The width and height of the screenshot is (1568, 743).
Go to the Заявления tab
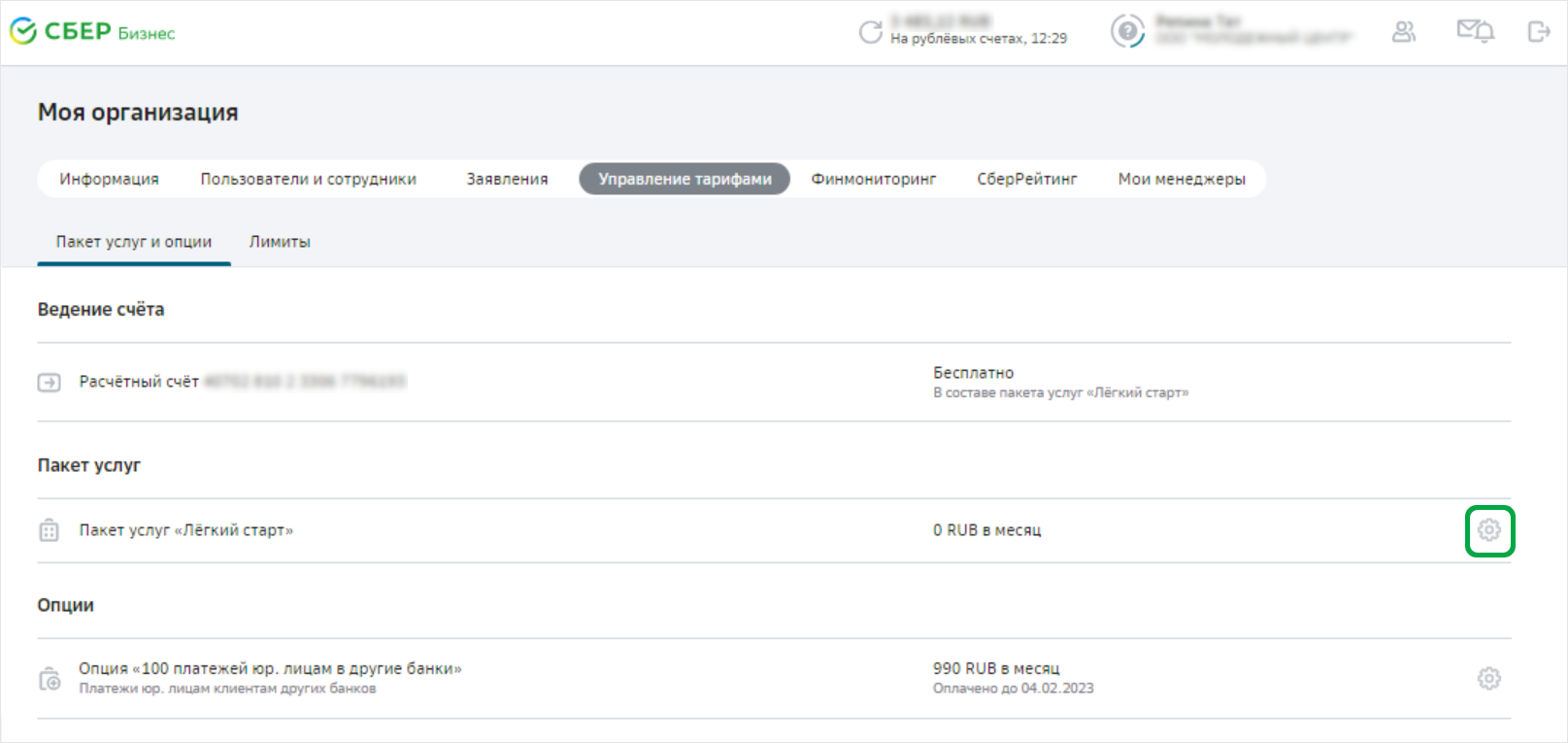pos(507,179)
